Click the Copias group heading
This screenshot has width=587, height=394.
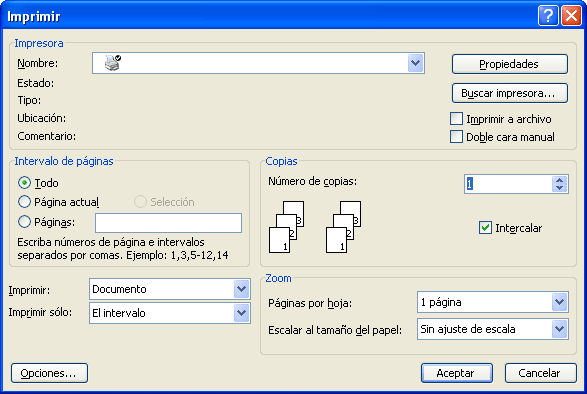click(x=281, y=161)
